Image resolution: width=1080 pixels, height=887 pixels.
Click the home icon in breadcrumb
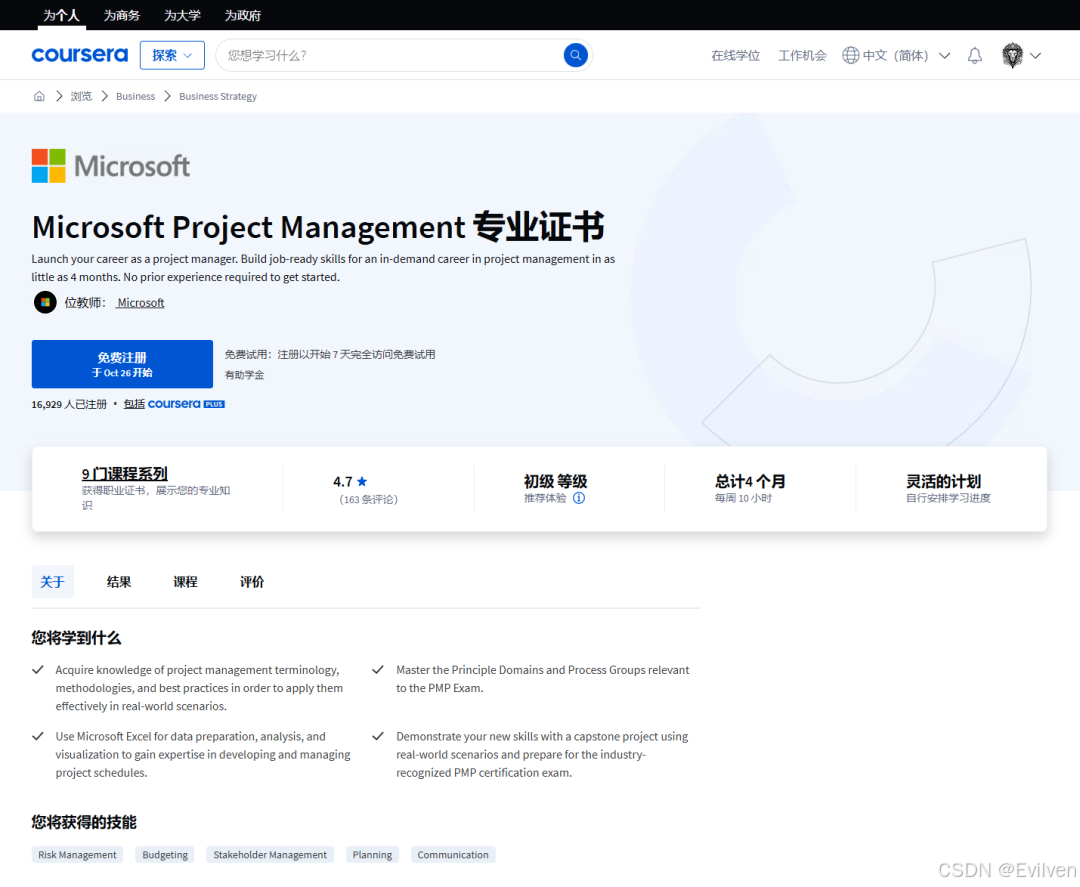pyautogui.click(x=39, y=96)
